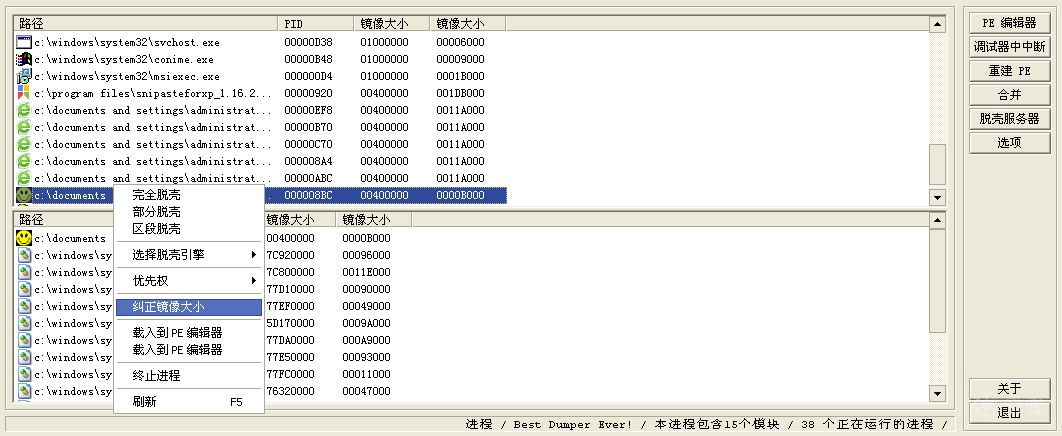Click DLL icon of module 5D170000
The image size is (1062, 436).
click(x=24, y=323)
